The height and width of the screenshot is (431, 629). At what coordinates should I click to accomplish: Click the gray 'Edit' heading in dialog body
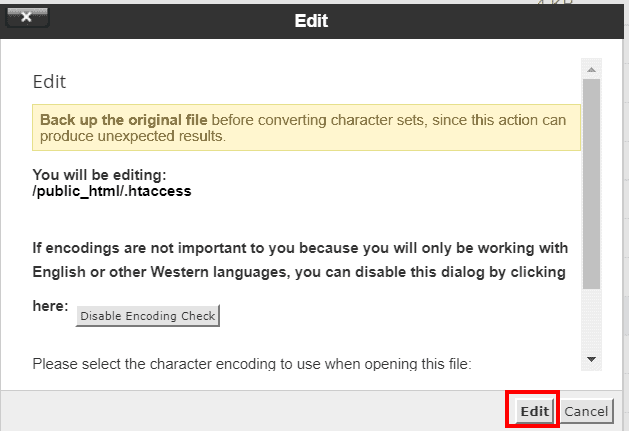[x=49, y=82]
